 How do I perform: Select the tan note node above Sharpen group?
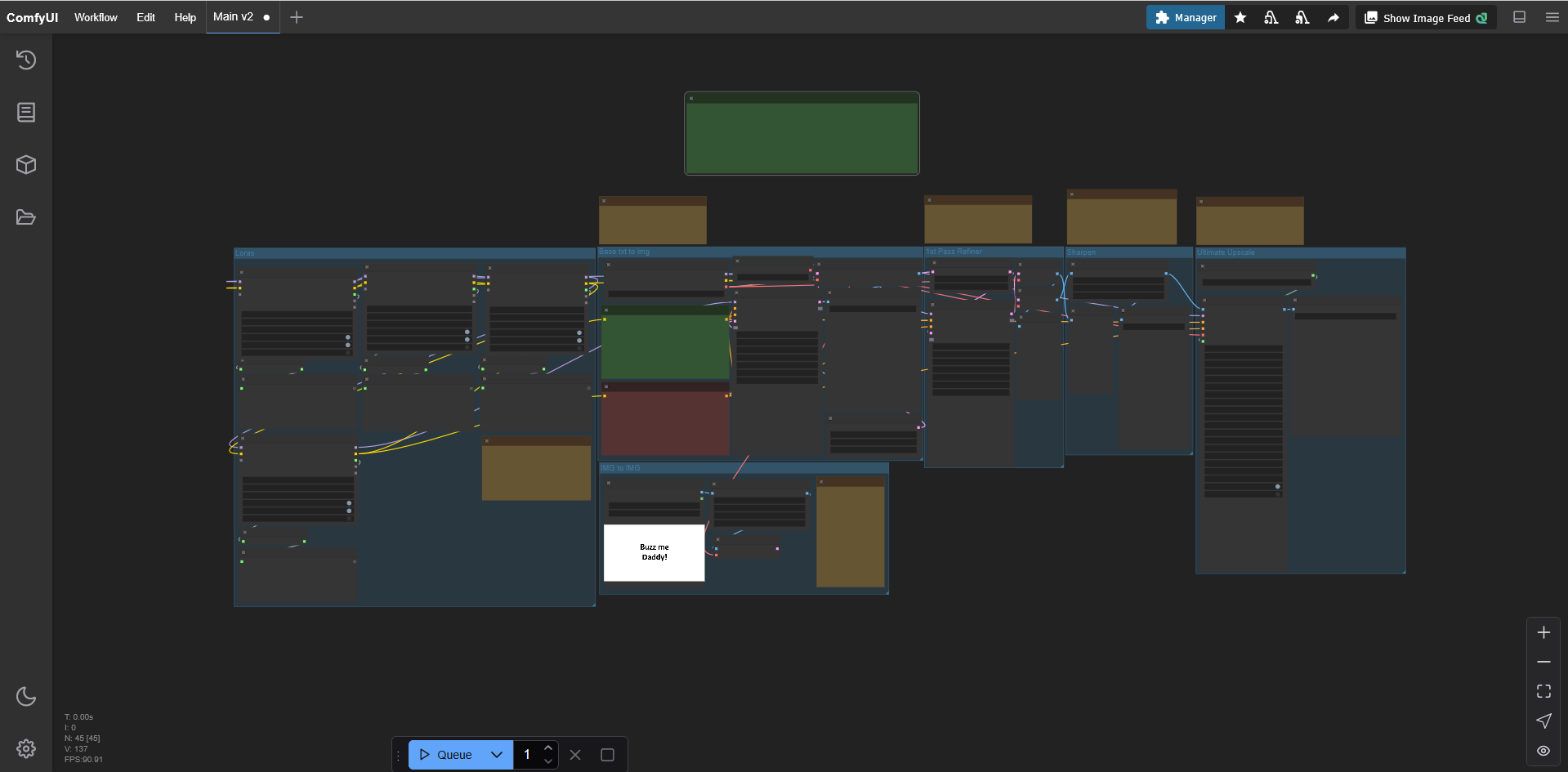1122,217
